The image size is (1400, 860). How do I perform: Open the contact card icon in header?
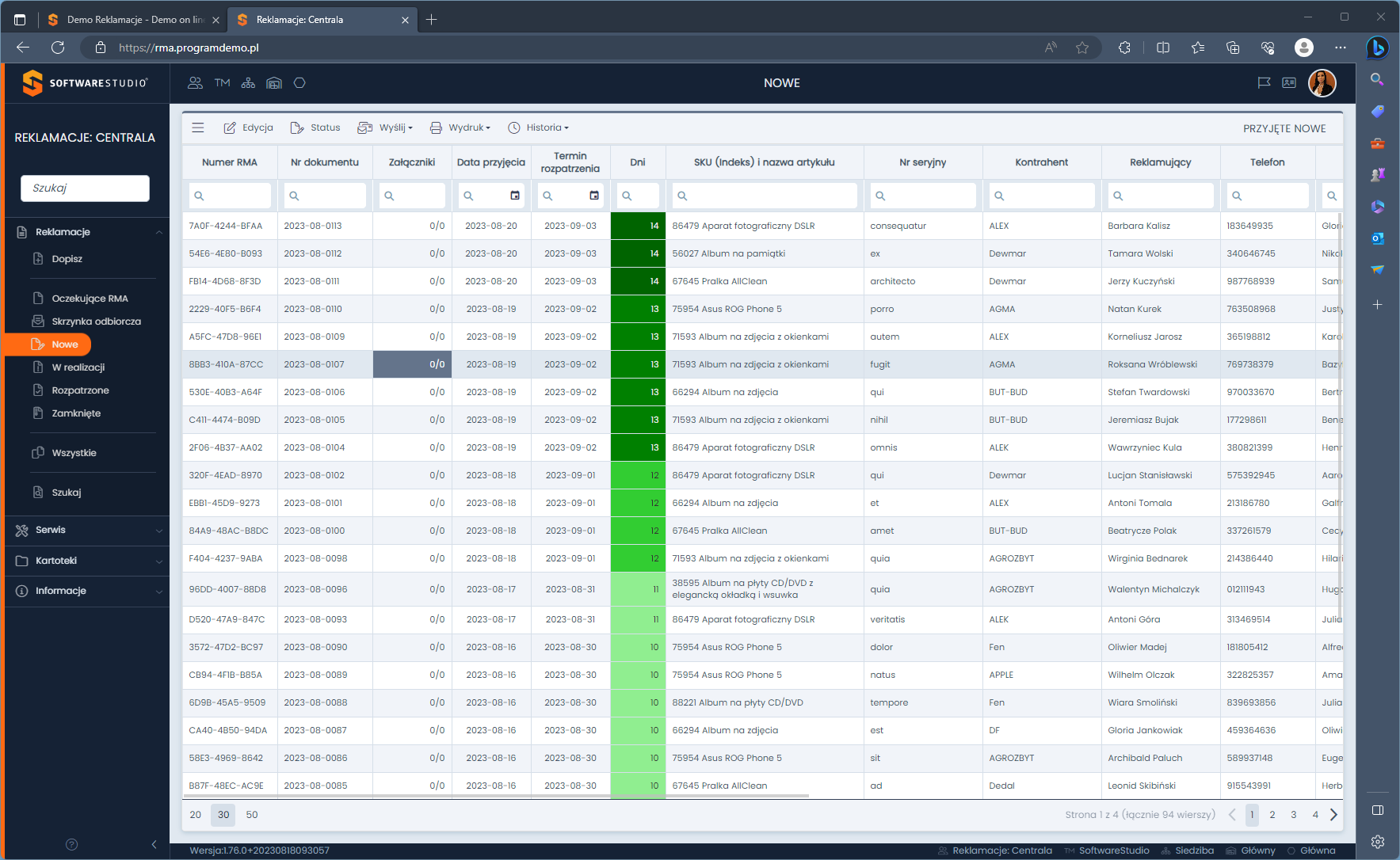click(x=1289, y=83)
